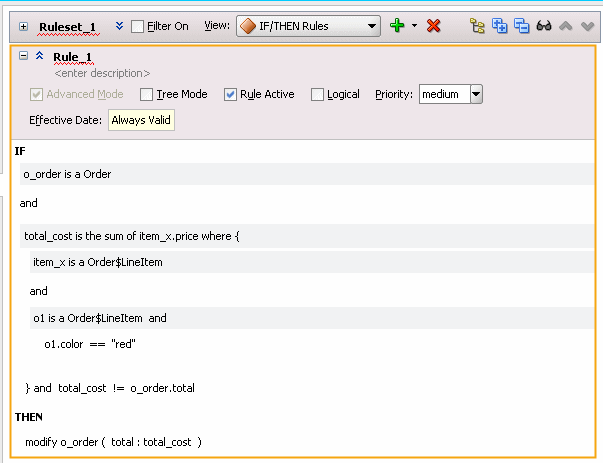Click the move rule up arrow
The width and height of the screenshot is (603, 463).
pyautogui.click(x=566, y=26)
